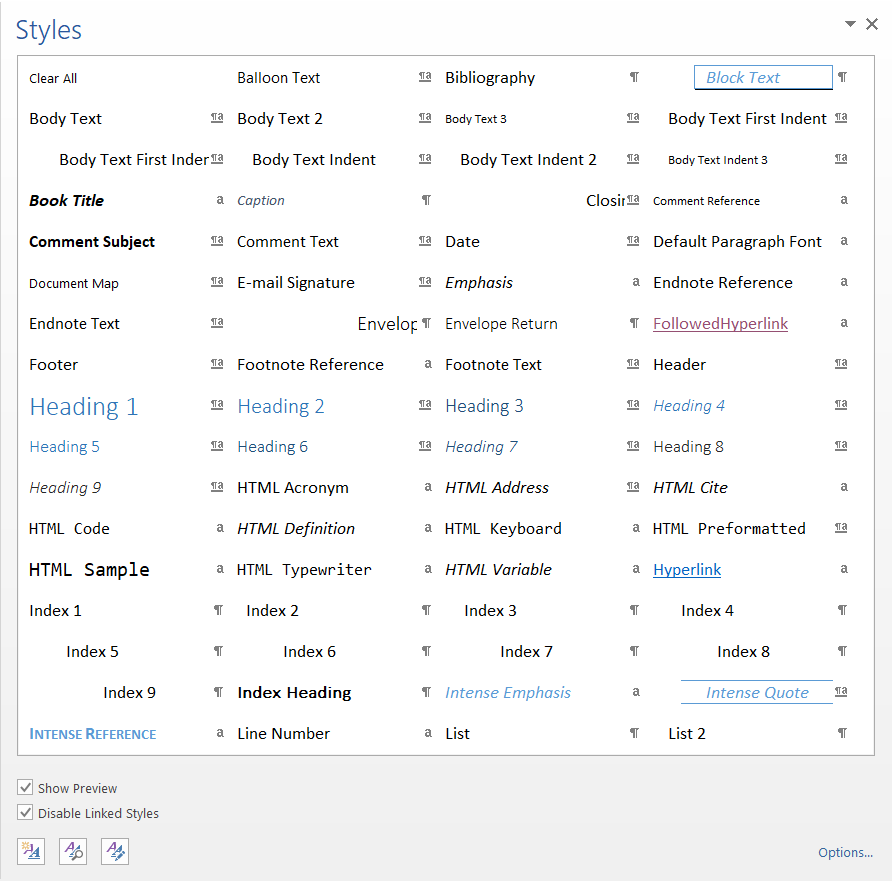The image size is (892, 881).
Task: Click the New Style icon button
Action: (x=31, y=851)
